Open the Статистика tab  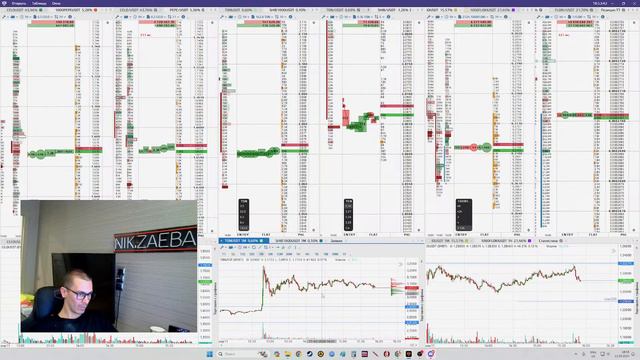[x=551, y=241]
